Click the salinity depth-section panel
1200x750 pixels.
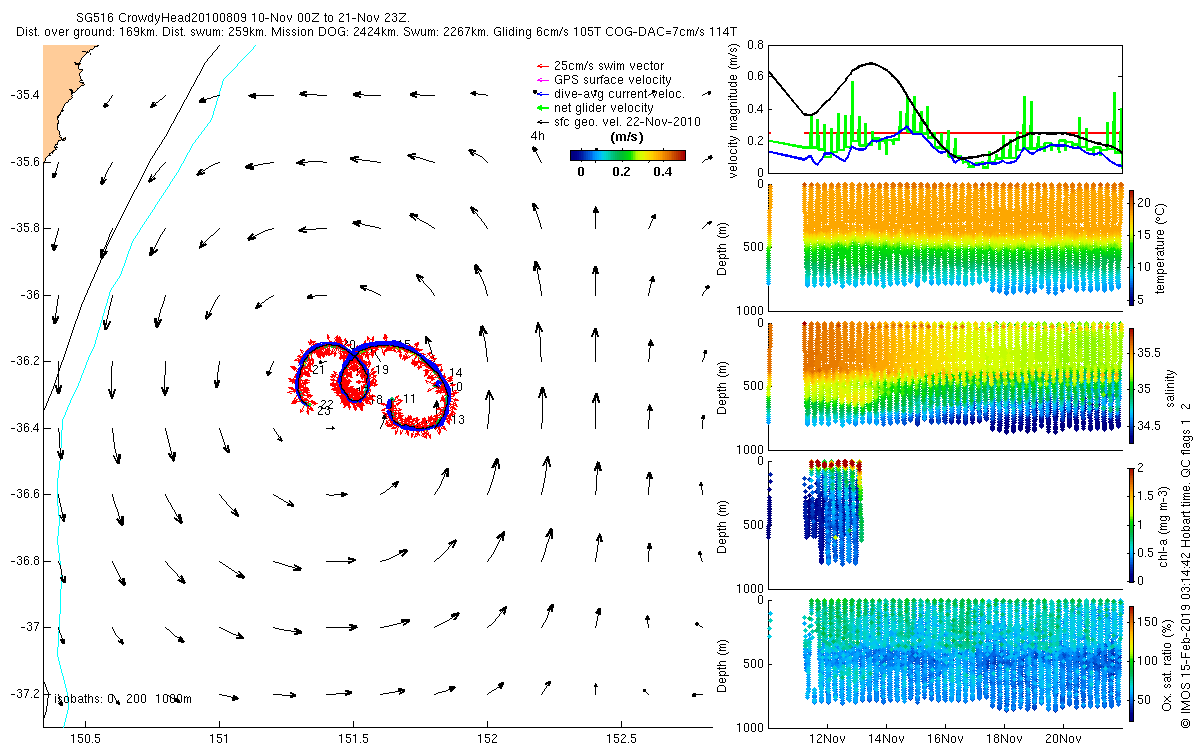point(945,385)
